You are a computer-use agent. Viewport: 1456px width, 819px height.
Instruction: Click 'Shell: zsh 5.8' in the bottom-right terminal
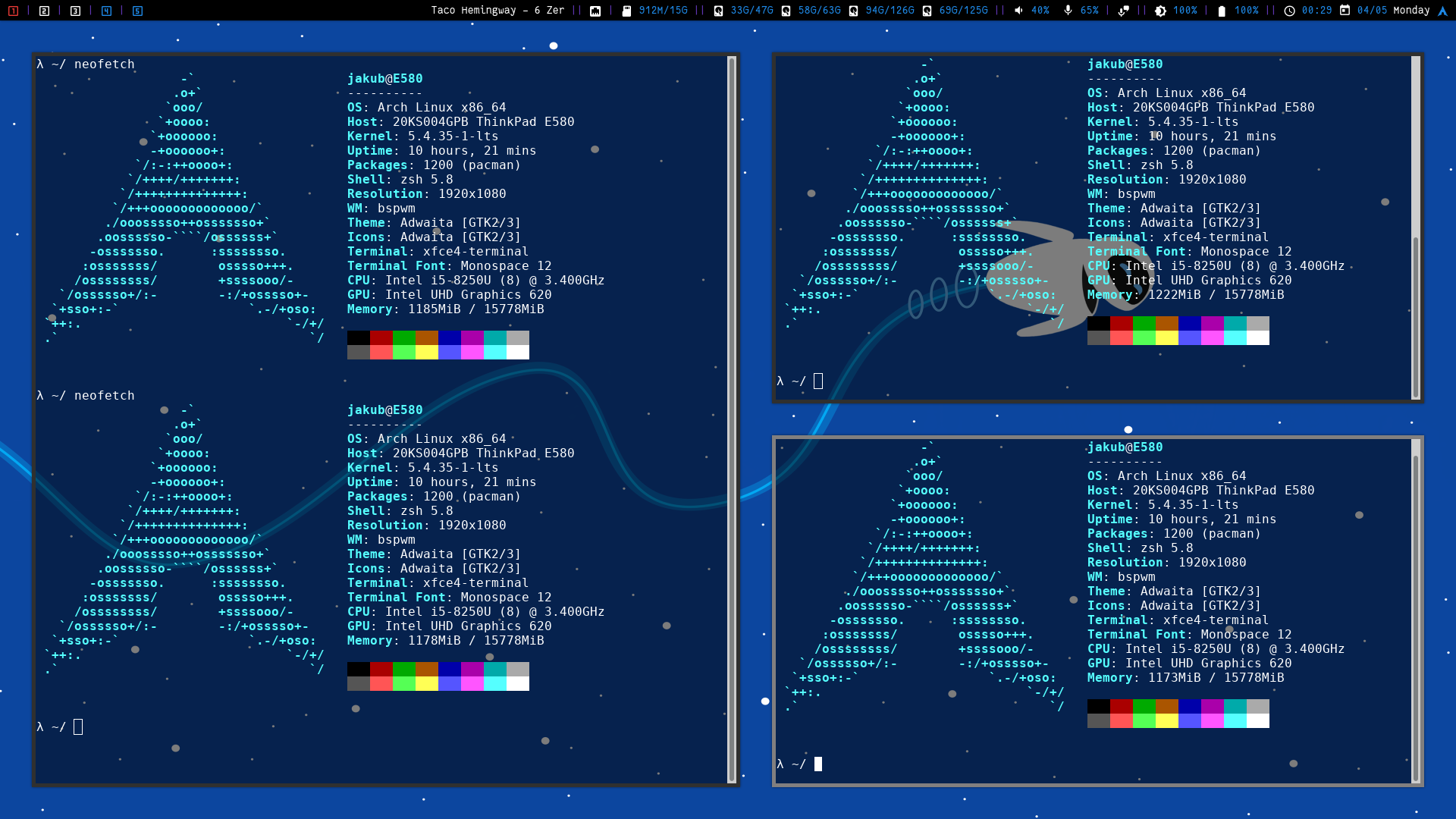[1141, 548]
